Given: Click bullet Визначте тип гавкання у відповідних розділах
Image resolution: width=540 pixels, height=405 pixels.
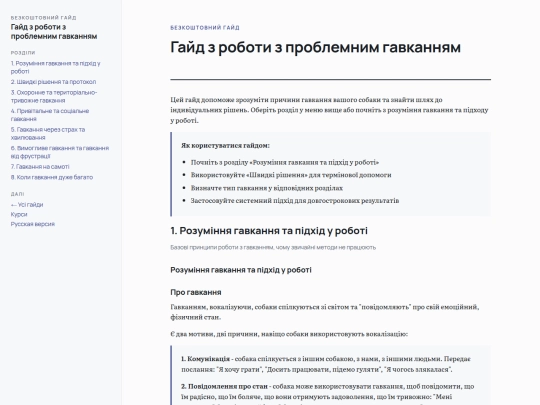Looking at the screenshot, I should point(267,188).
